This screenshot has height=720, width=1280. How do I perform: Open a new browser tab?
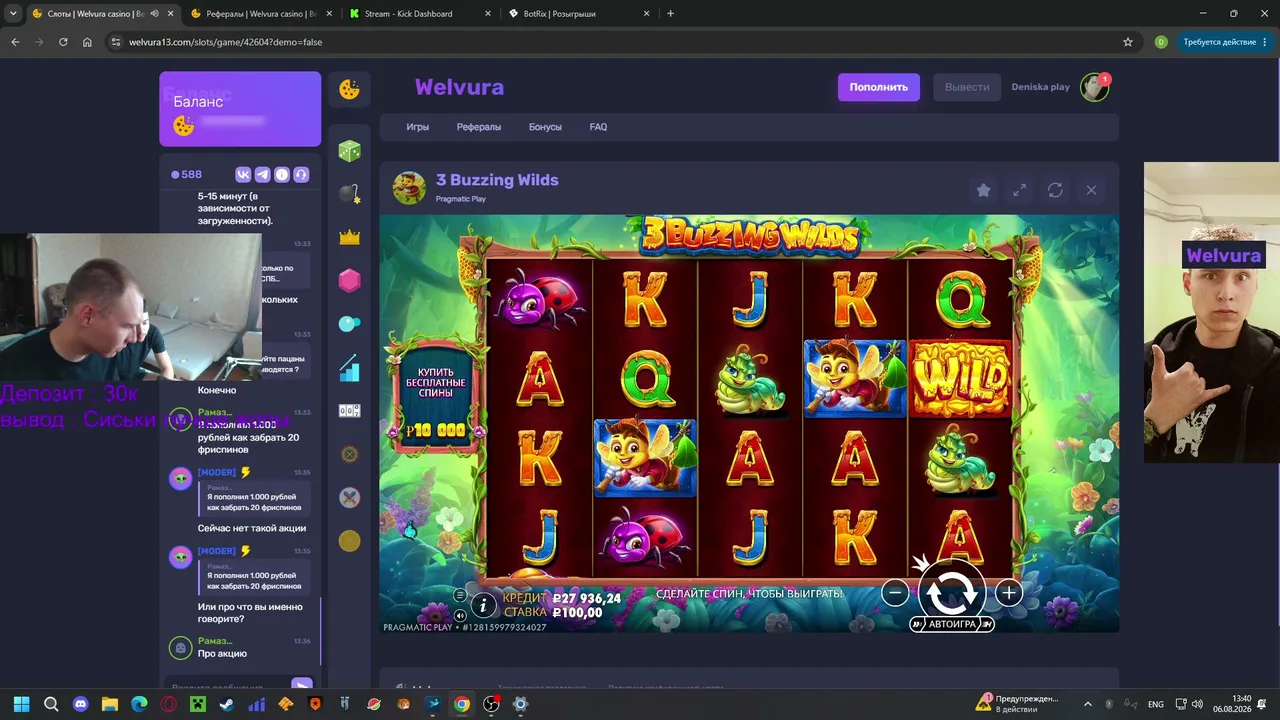(x=670, y=14)
